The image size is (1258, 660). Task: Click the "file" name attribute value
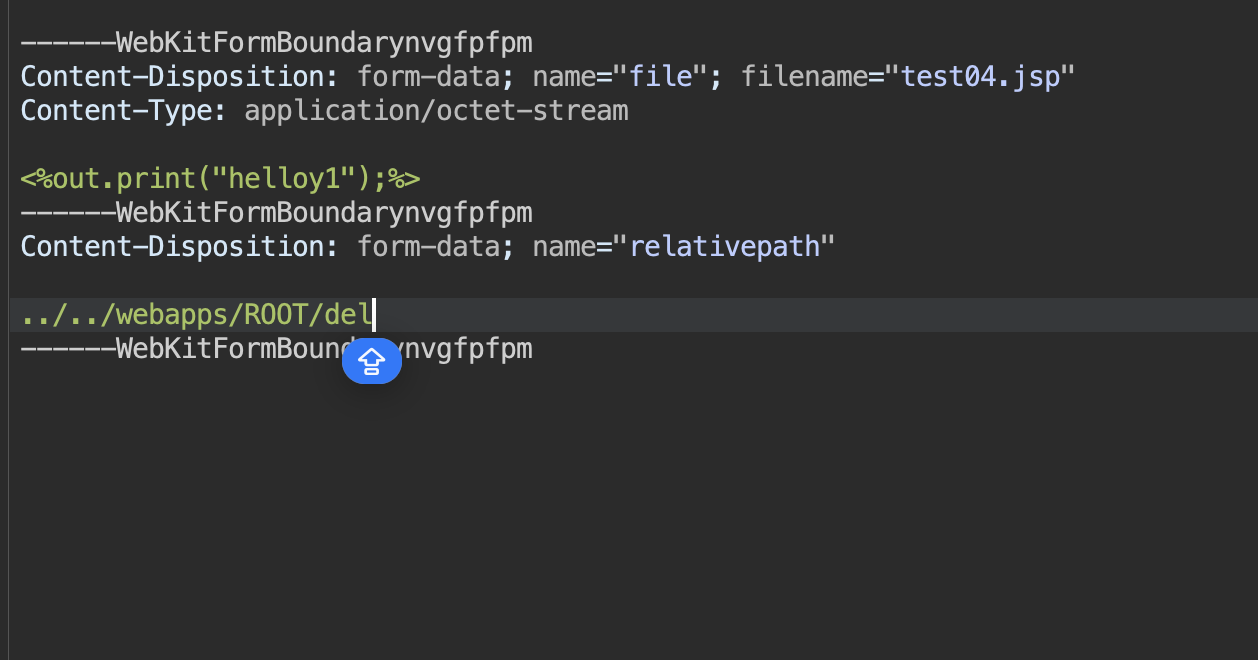pos(662,77)
